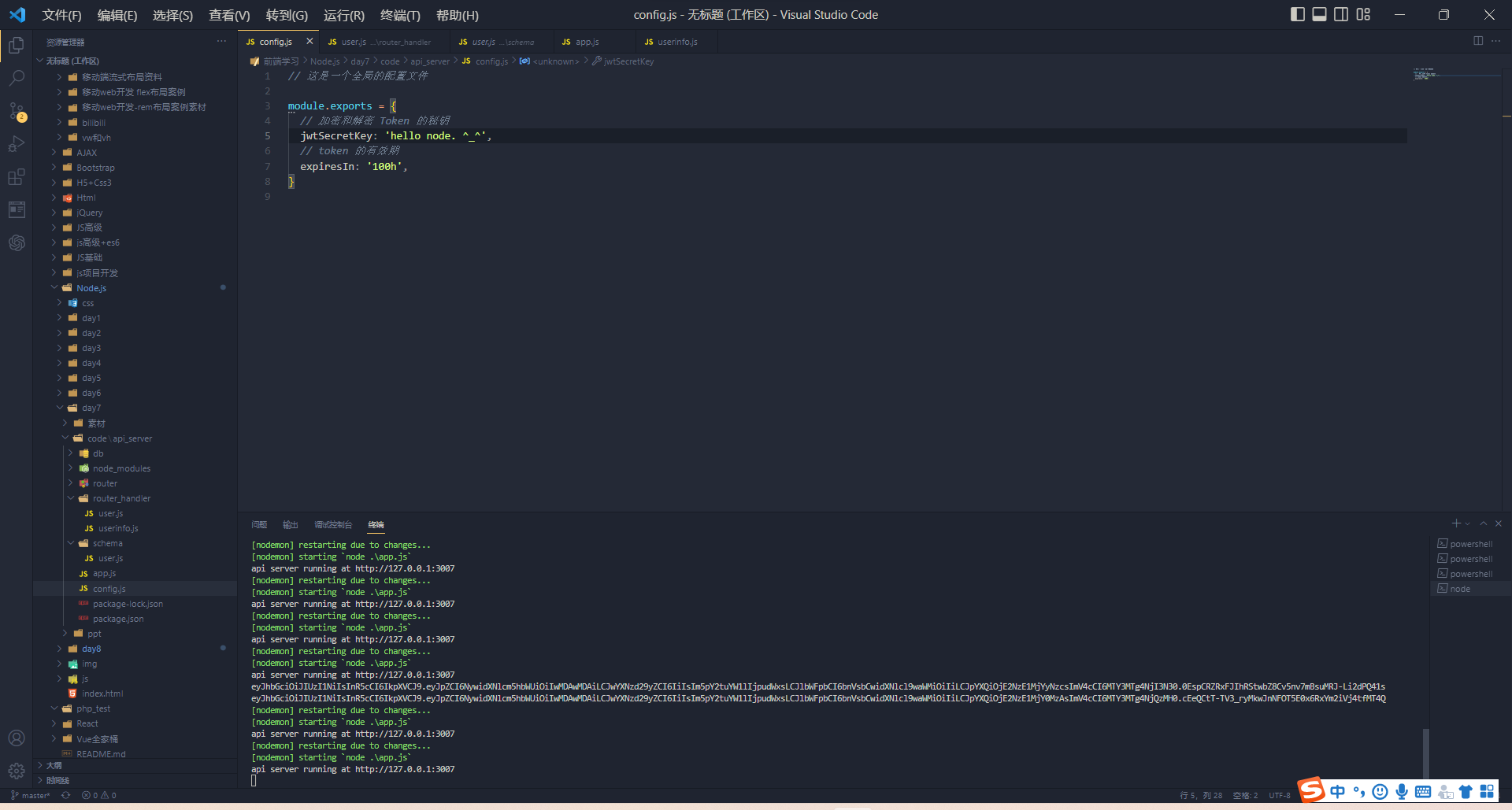The width and height of the screenshot is (1512, 810).
Task: Click the terminal vertical scrollbar thumb
Action: tap(1426, 754)
